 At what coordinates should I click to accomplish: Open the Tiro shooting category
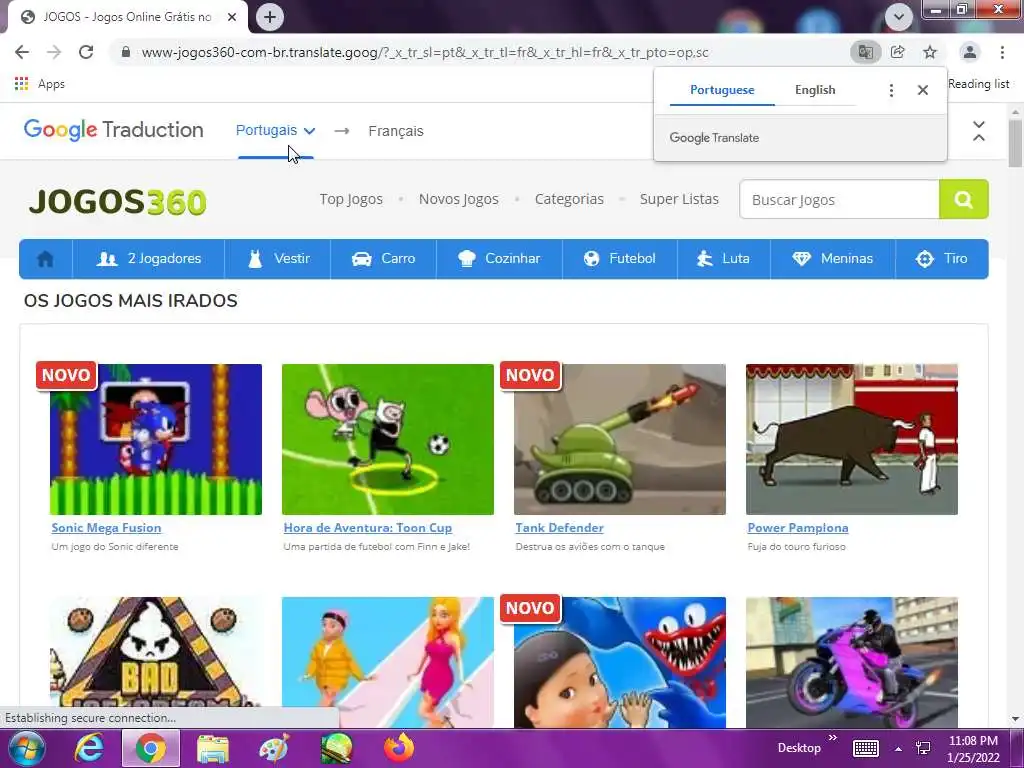pyautogui.click(x=942, y=259)
